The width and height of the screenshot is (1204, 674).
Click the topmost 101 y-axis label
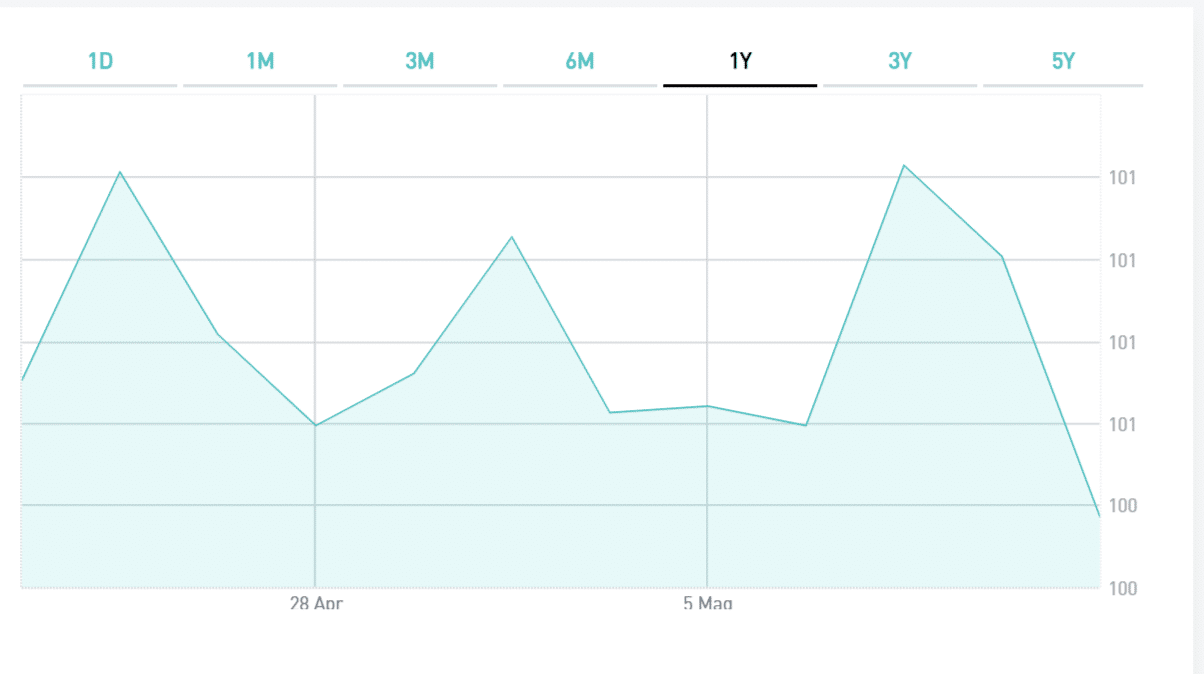1122,179
